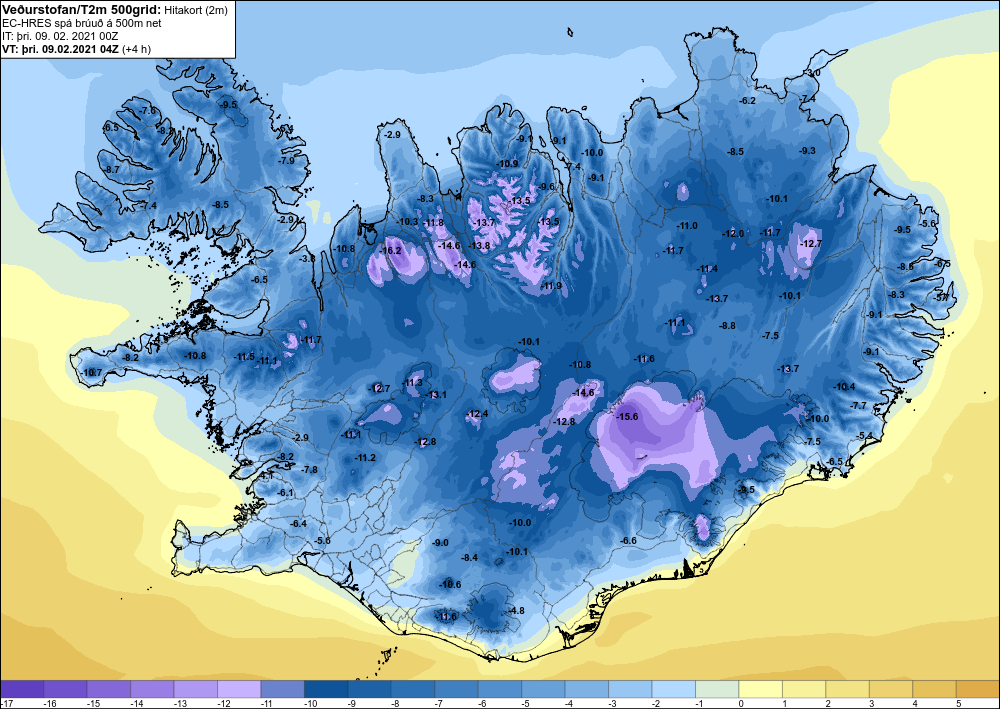Click the -6.4 temperature label
This screenshot has width=1000, height=709.
pyautogui.click(x=298, y=523)
